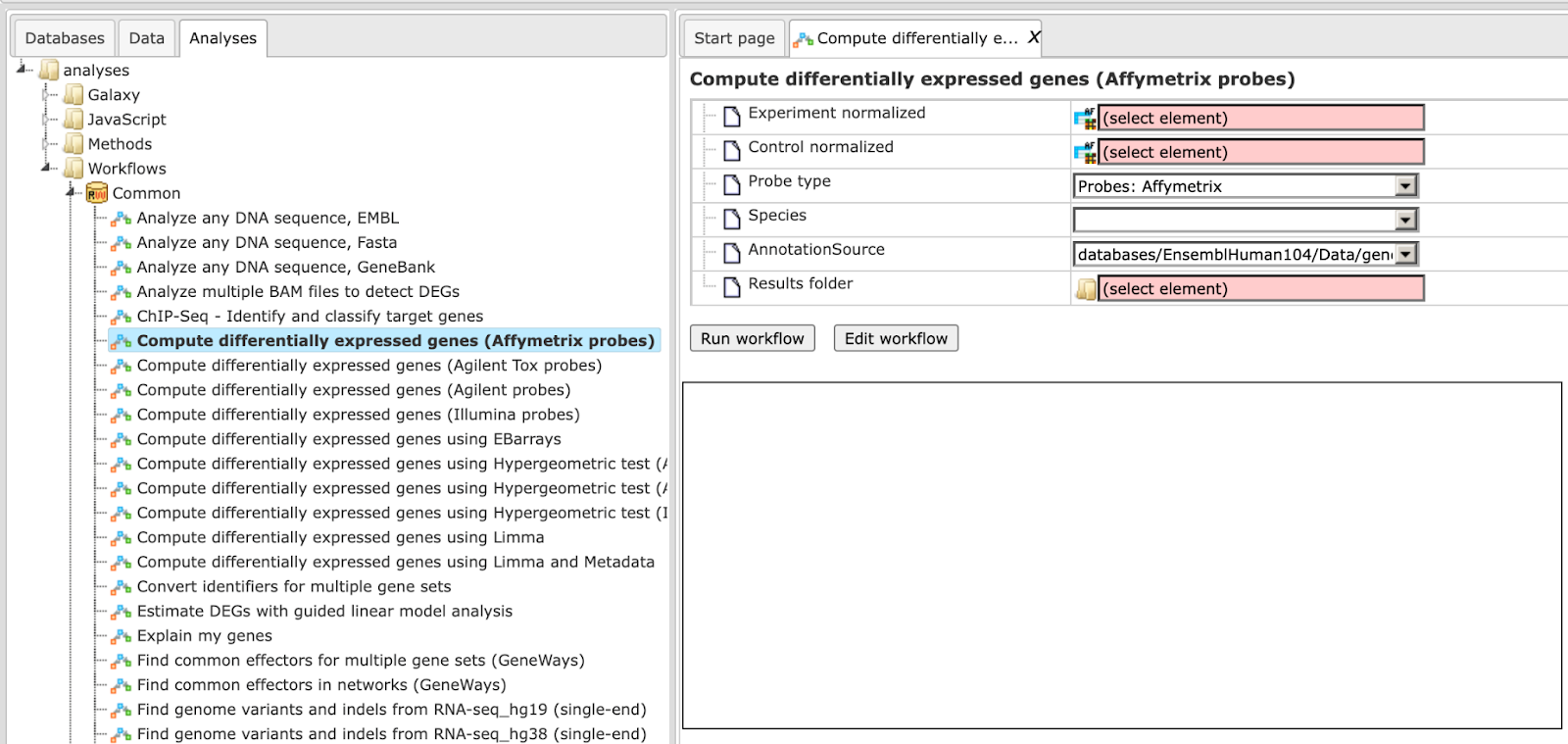The image size is (1568, 744).
Task: Switch to the Databases tab
Action: [x=65, y=38]
